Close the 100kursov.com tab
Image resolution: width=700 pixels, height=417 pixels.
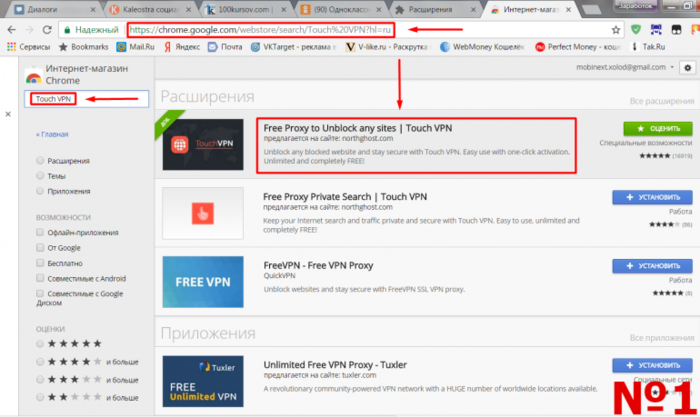point(283,9)
